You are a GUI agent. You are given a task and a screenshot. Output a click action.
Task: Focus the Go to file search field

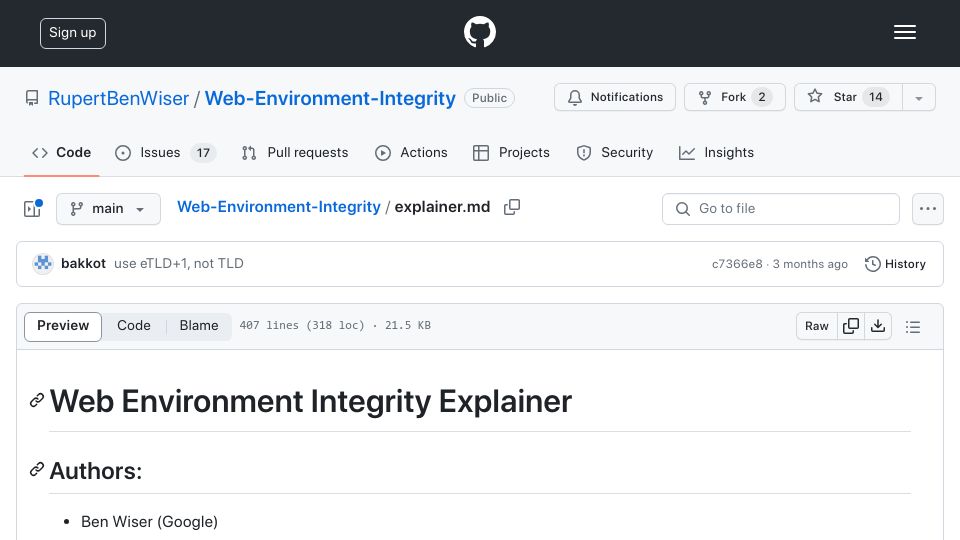781,209
